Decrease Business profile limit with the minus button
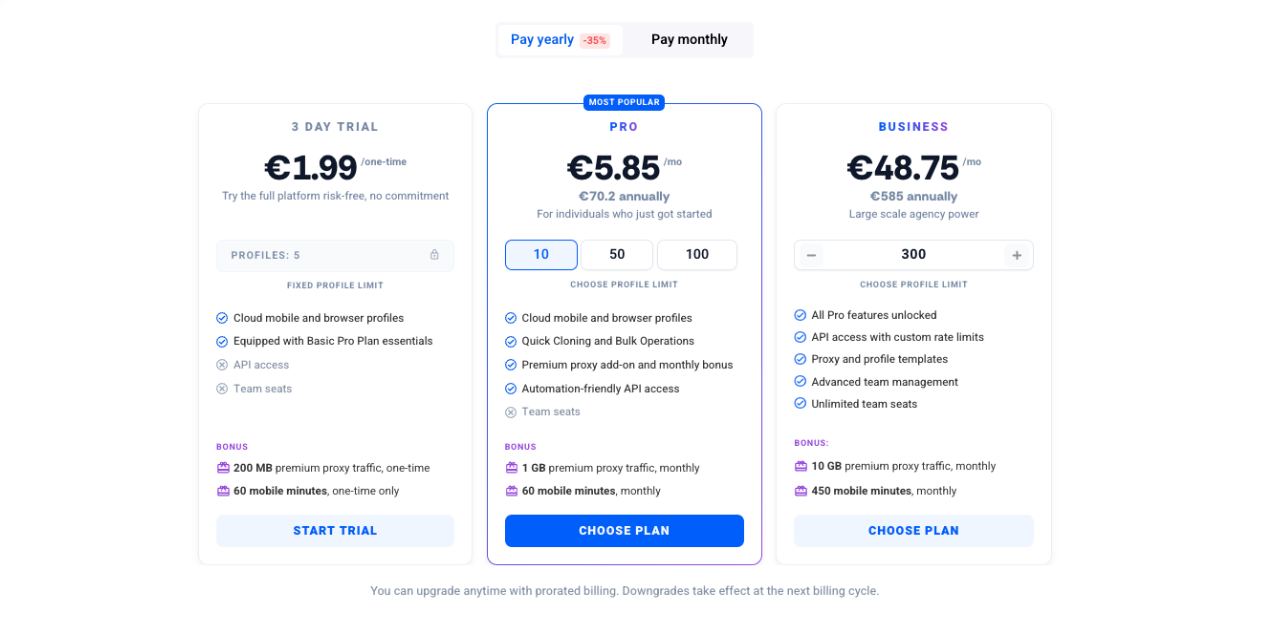Screen dimensions: 1280x640 pos(811,255)
